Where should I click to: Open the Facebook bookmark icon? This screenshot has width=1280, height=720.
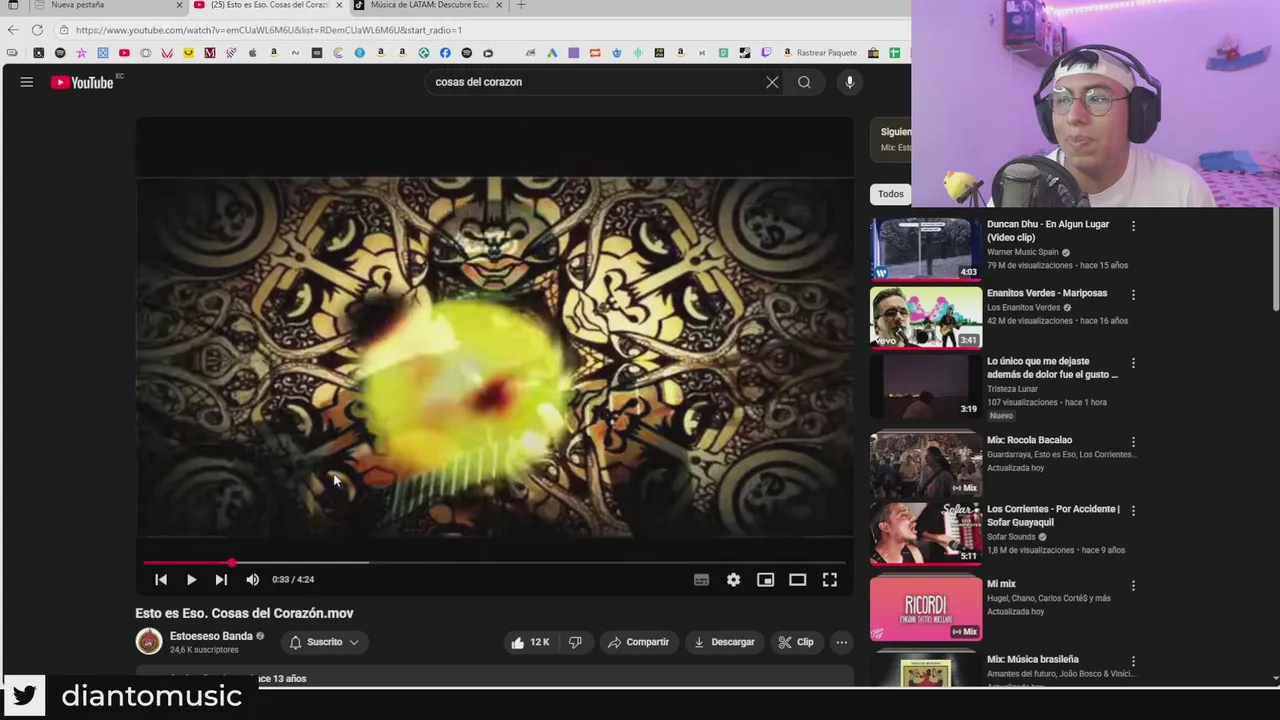445,53
